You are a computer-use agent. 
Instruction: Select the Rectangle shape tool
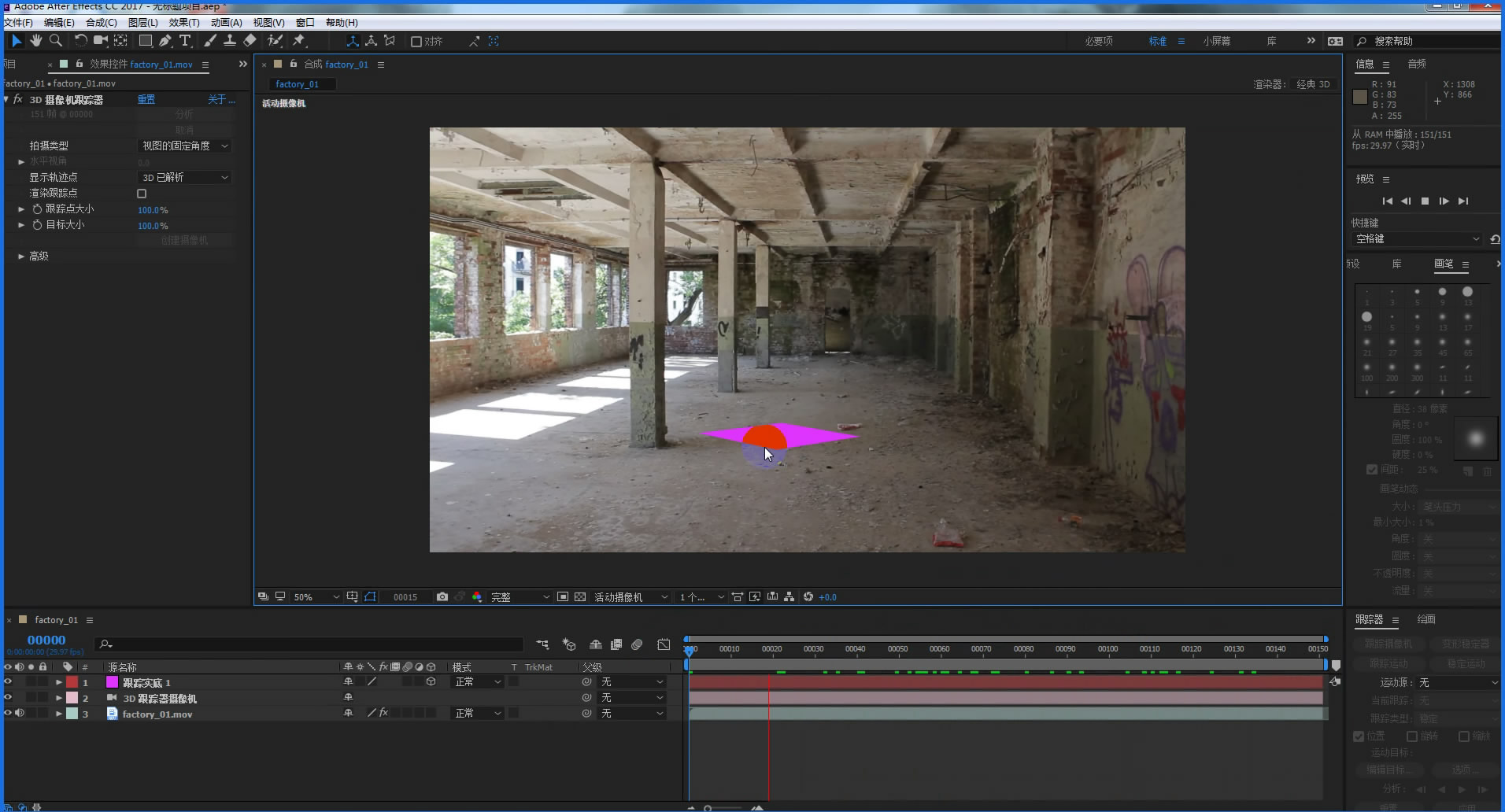[146, 41]
